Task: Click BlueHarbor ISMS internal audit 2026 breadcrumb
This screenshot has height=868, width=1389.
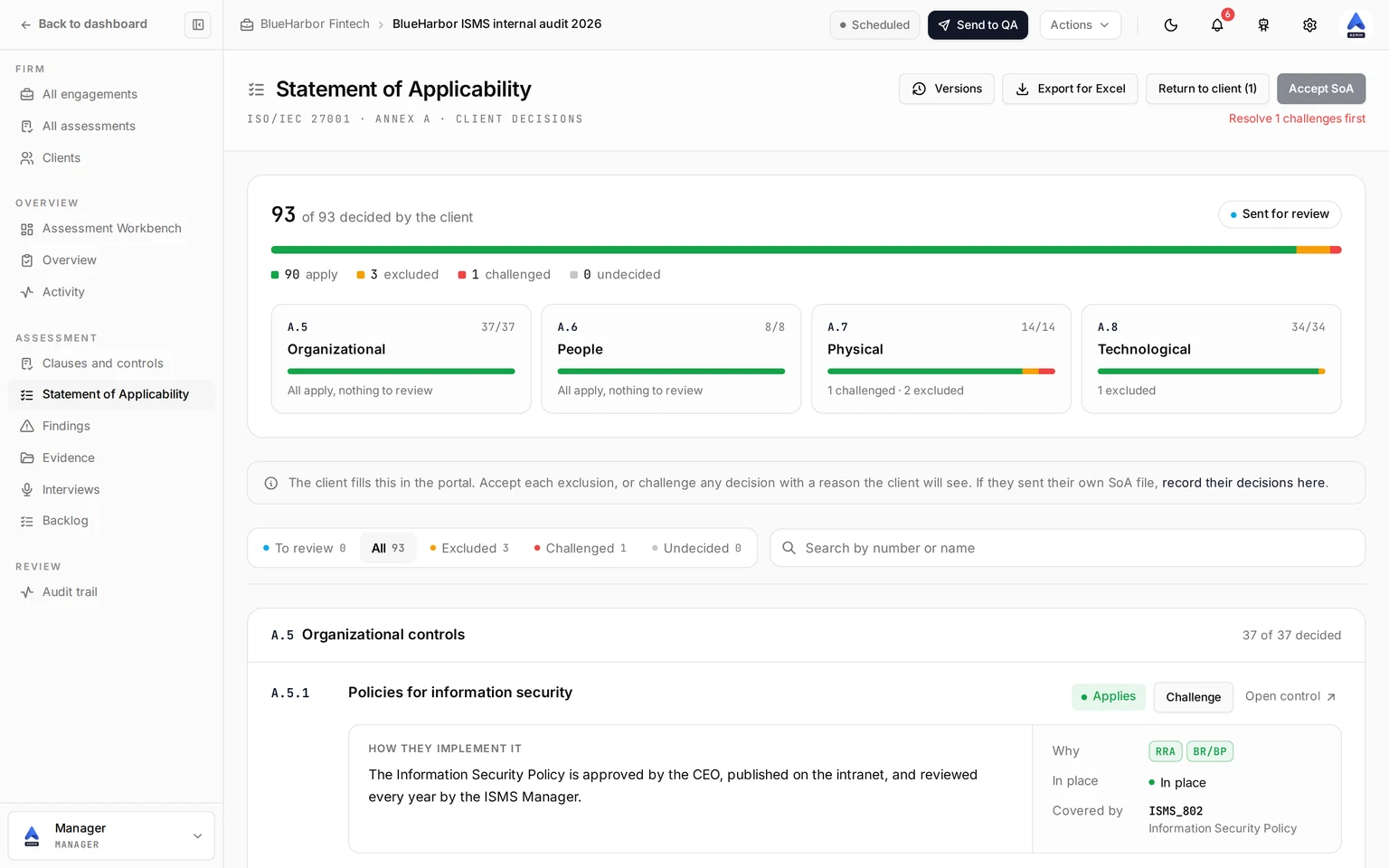Action: 496,24
